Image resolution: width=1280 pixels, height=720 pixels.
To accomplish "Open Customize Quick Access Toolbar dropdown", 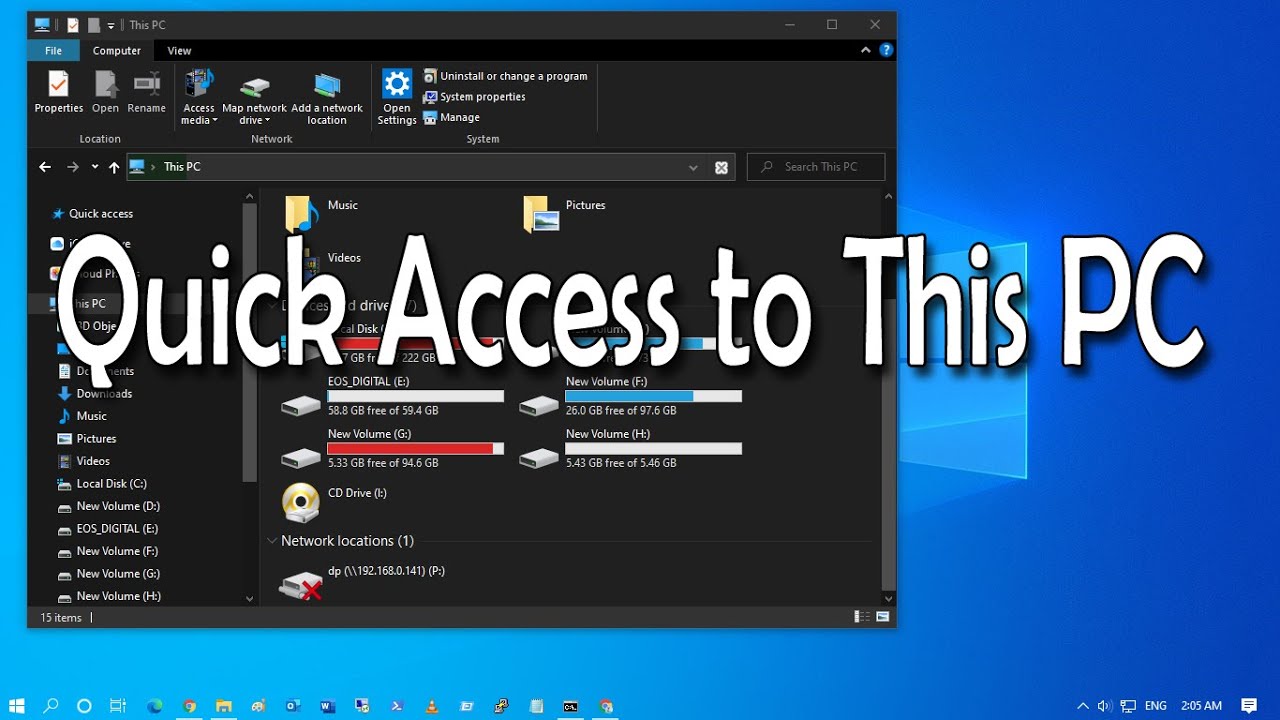I will coord(111,25).
